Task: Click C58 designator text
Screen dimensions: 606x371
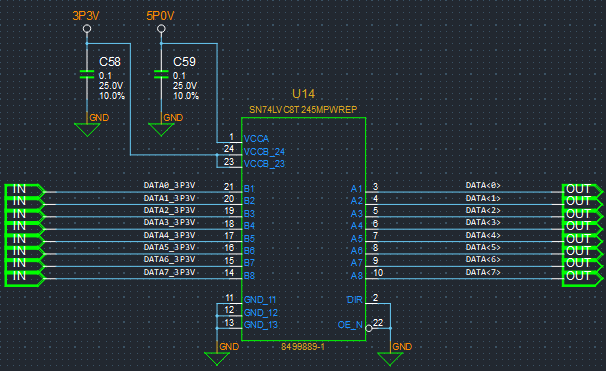Action: 110,62
